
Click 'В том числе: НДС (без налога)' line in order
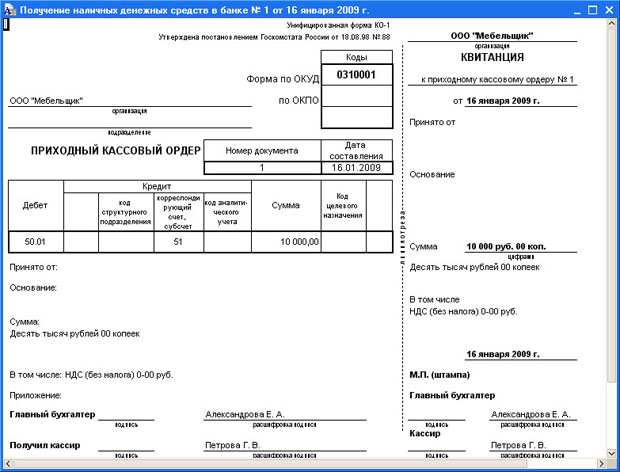pyautogui.click(x=91, y=375)
